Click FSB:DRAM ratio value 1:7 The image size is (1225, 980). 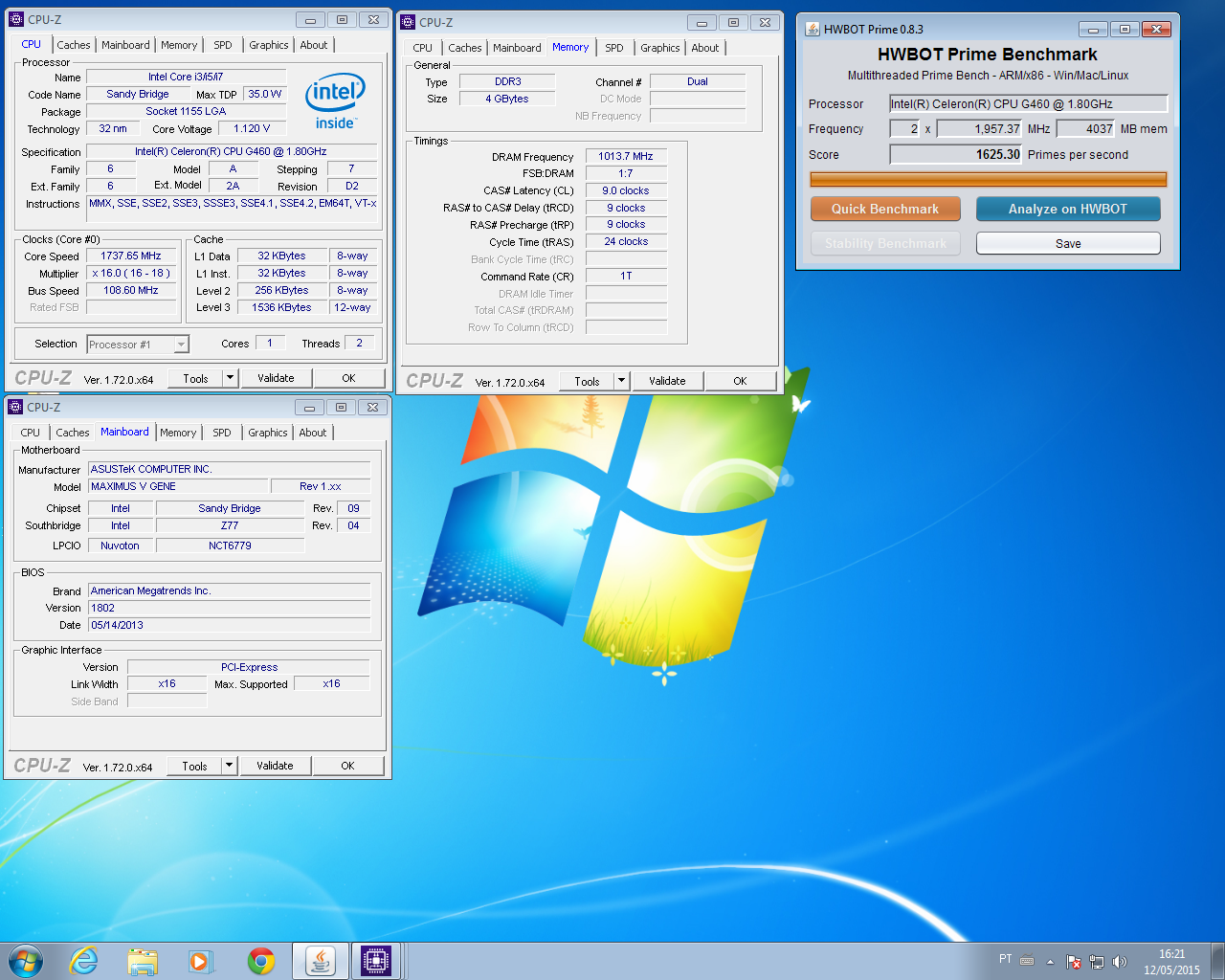click(x=626, y=174)
